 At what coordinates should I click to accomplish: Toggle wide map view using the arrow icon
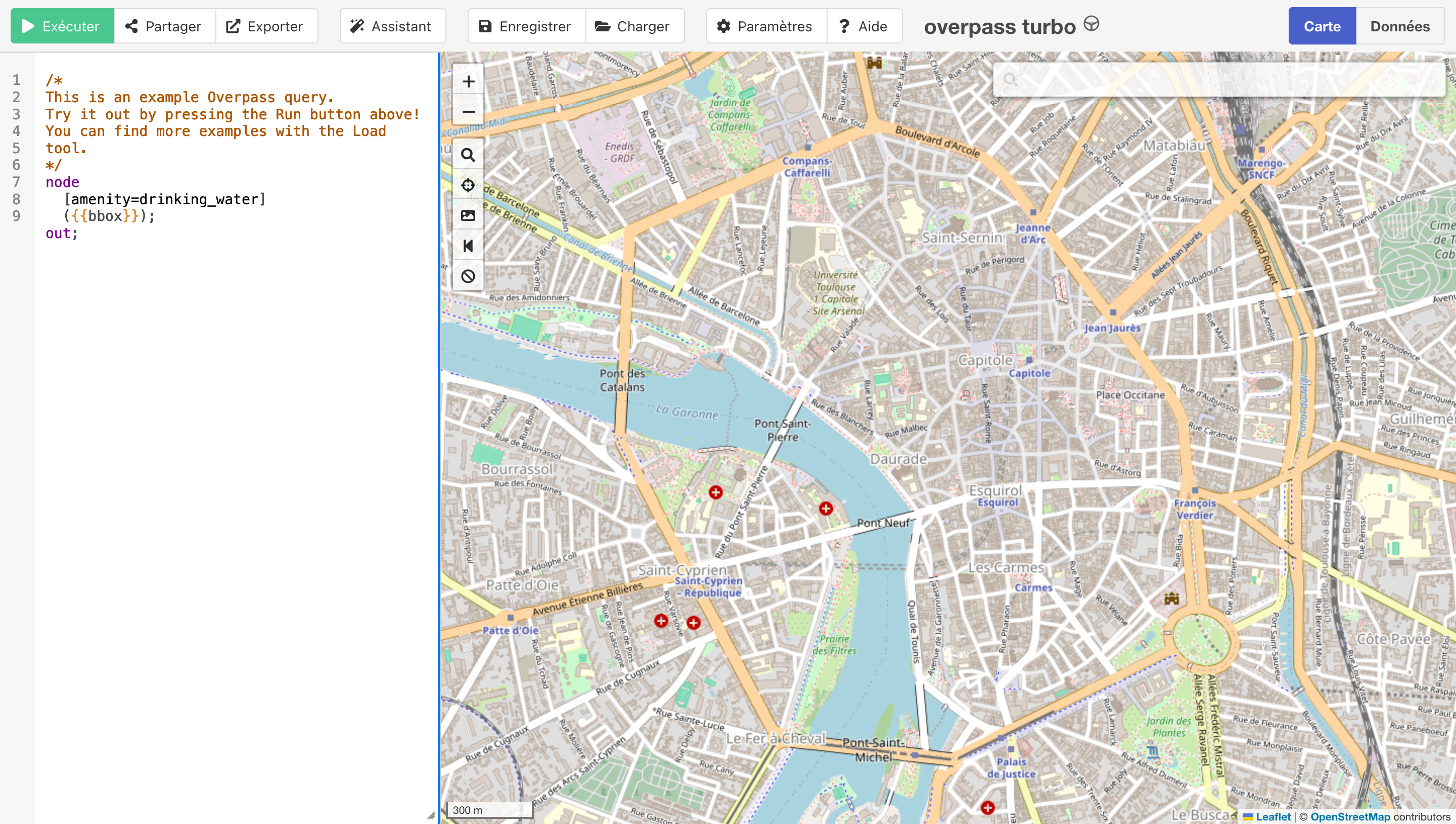click(468, 246)
